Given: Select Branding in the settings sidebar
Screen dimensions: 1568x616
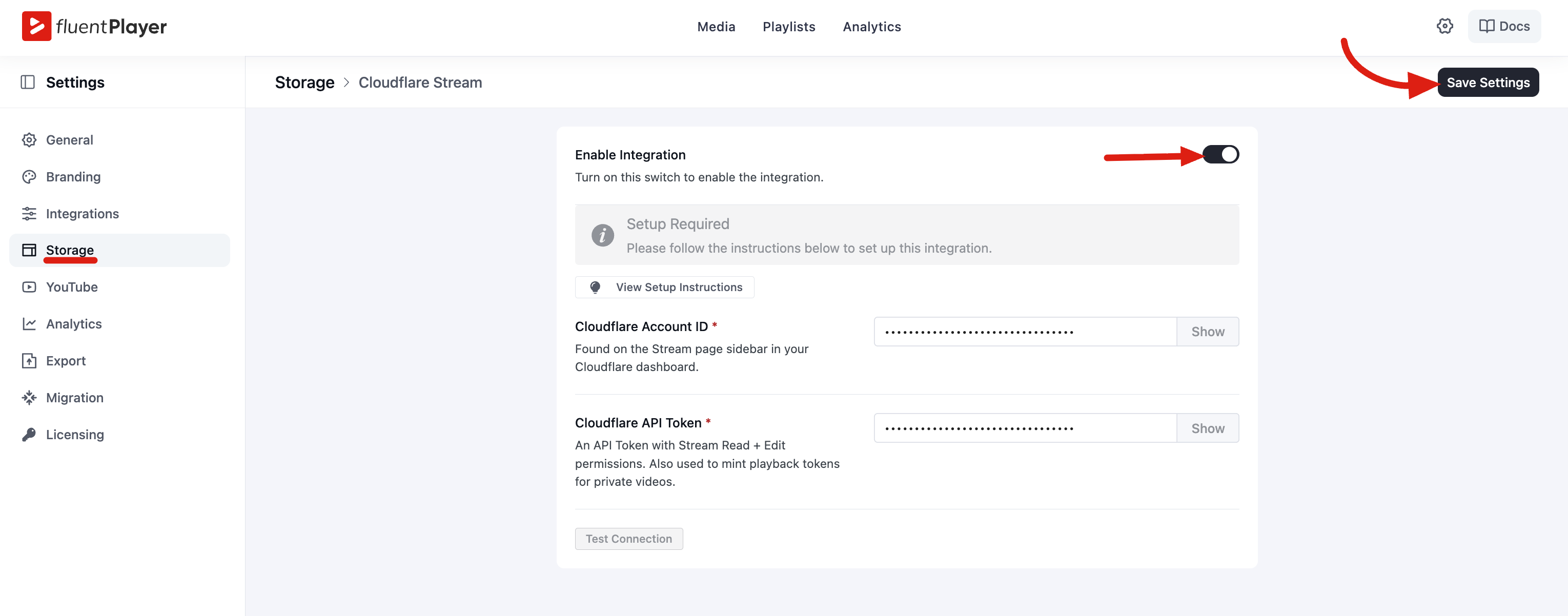Looking at the screenshot, I should [119, 176].
